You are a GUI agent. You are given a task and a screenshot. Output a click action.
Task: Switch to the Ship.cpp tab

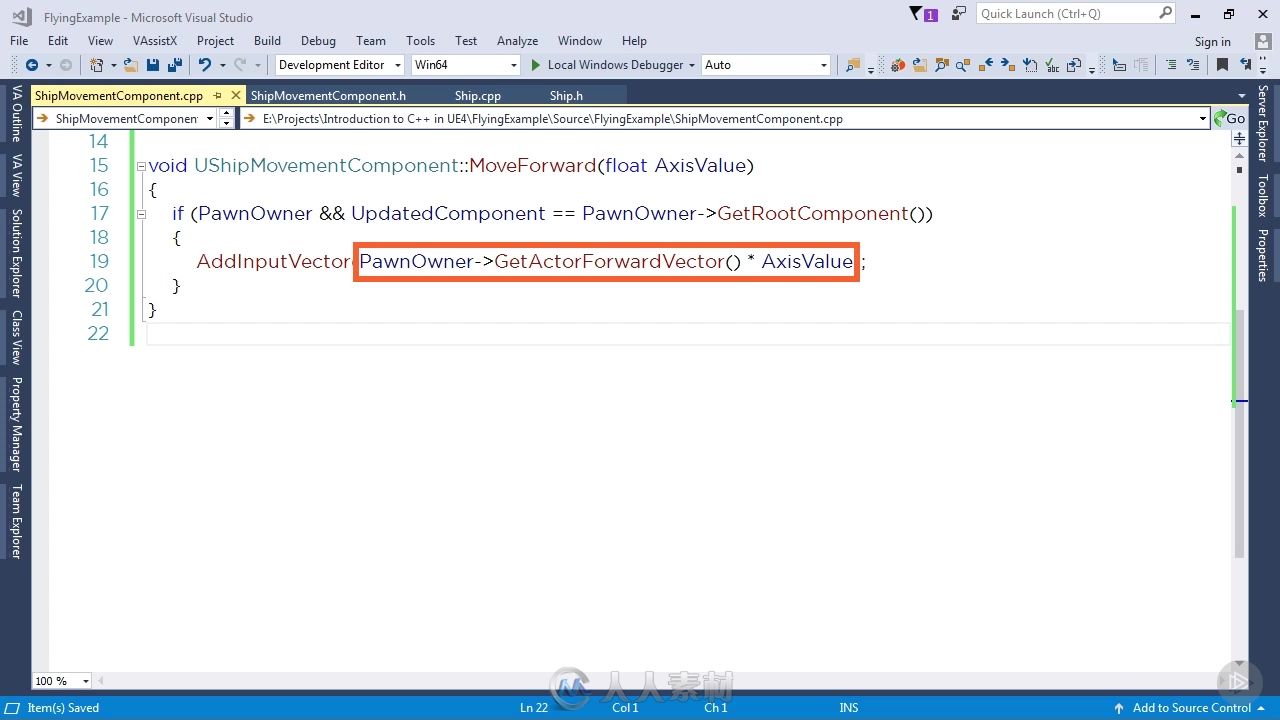tap(478, 95)
